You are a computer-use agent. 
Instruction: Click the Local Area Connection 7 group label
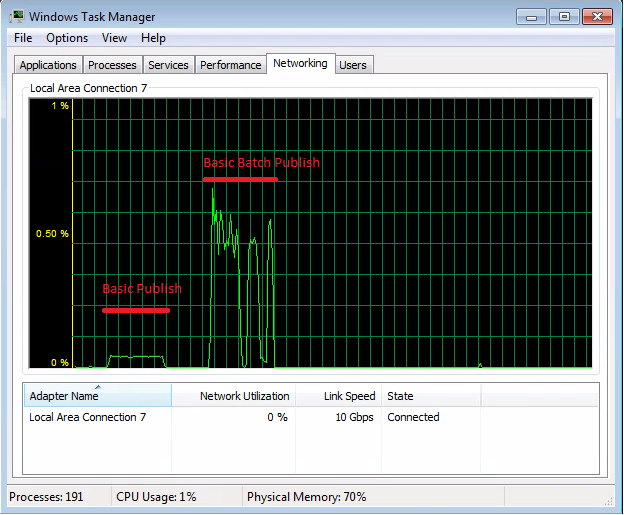click(88, 88)
